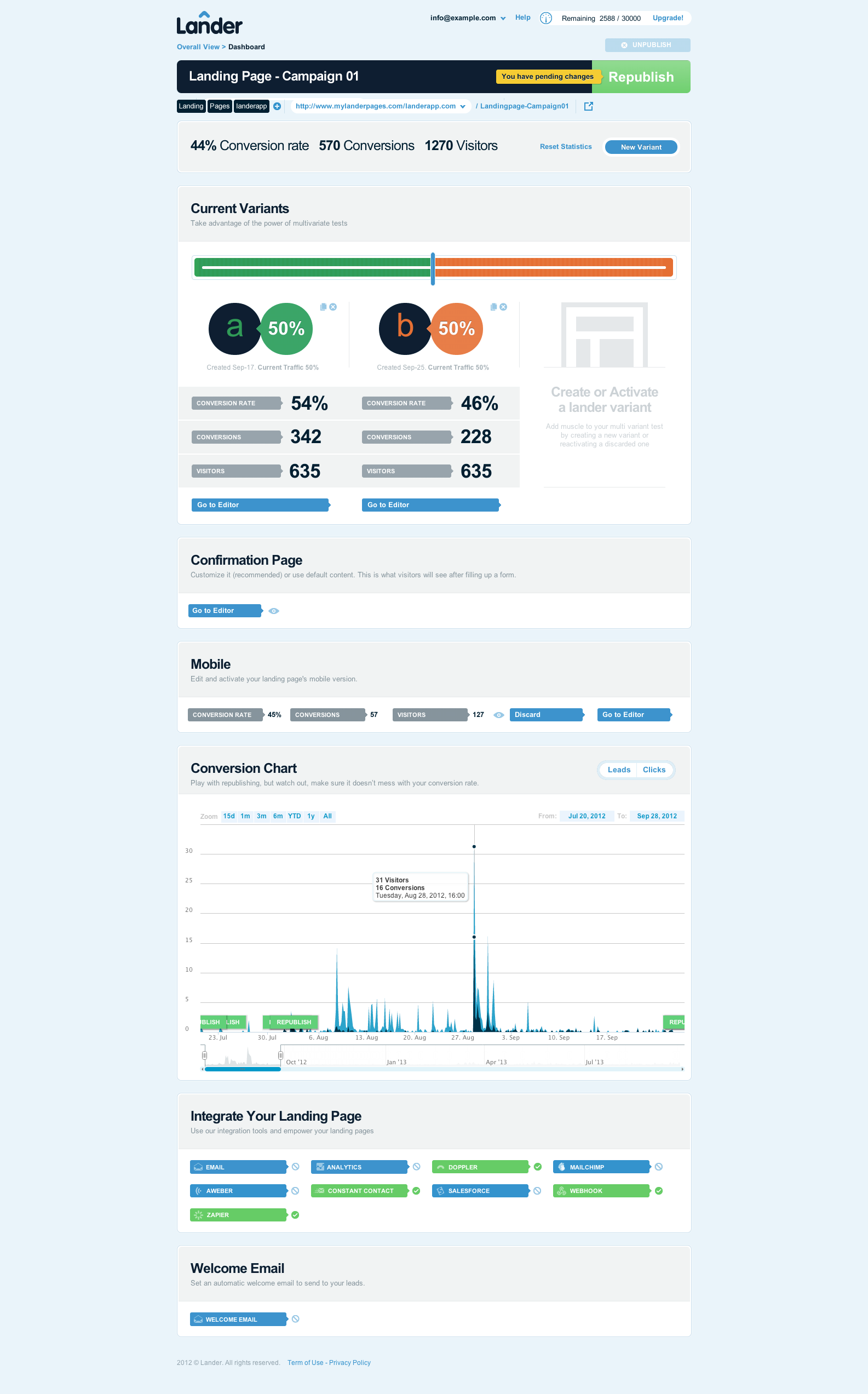Open the Analytics integration
Image resolution: width=868 pixels, height=1394 pixels.
coord(360,1167)
